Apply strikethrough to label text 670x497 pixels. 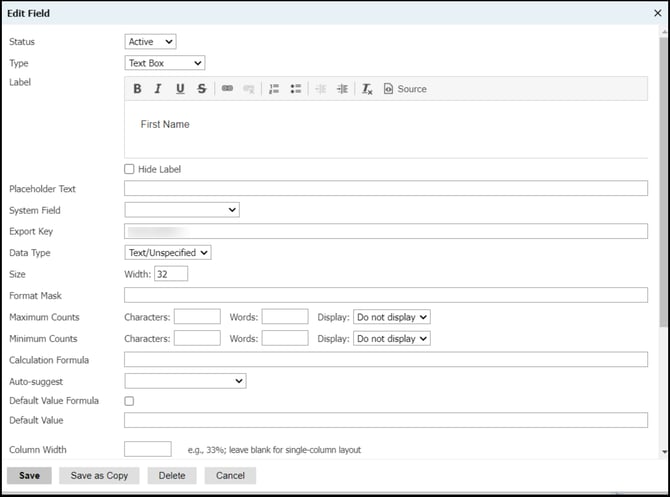(202, 89)
